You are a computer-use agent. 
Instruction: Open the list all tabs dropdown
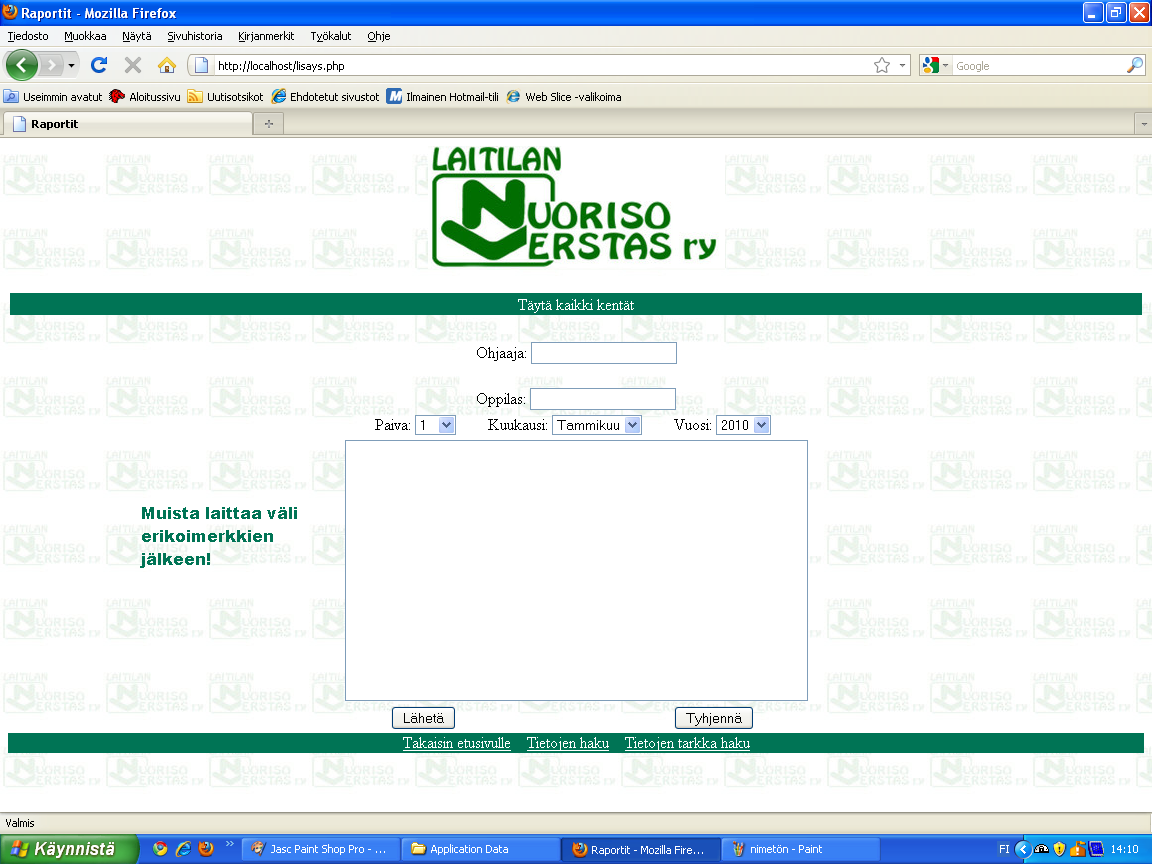click(x=1143, y=123)
